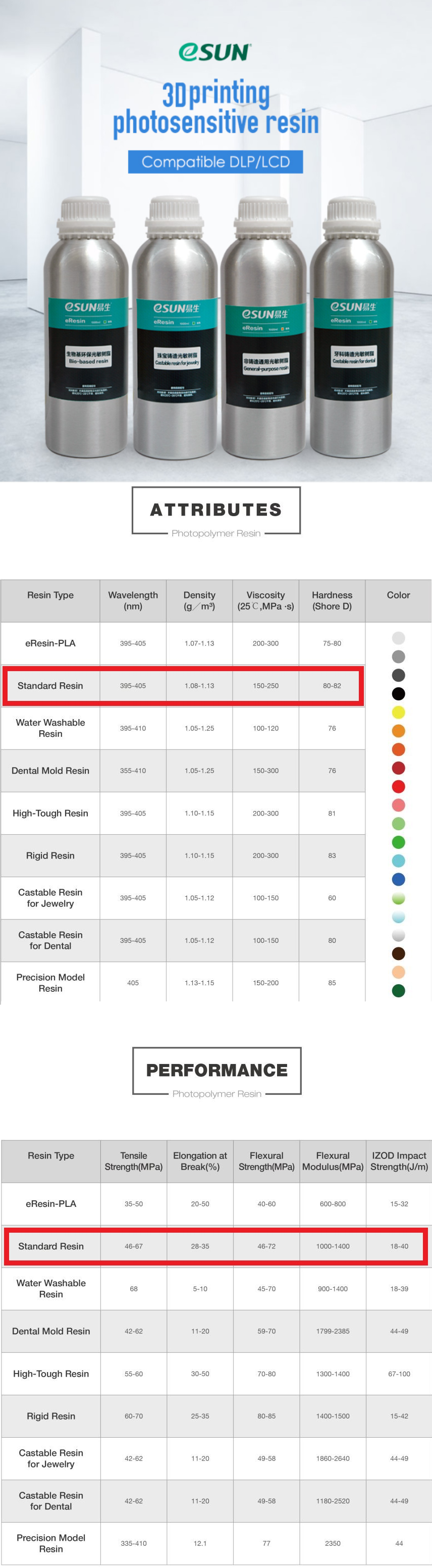Click the viscosity value 100-120

coord(266,728)
